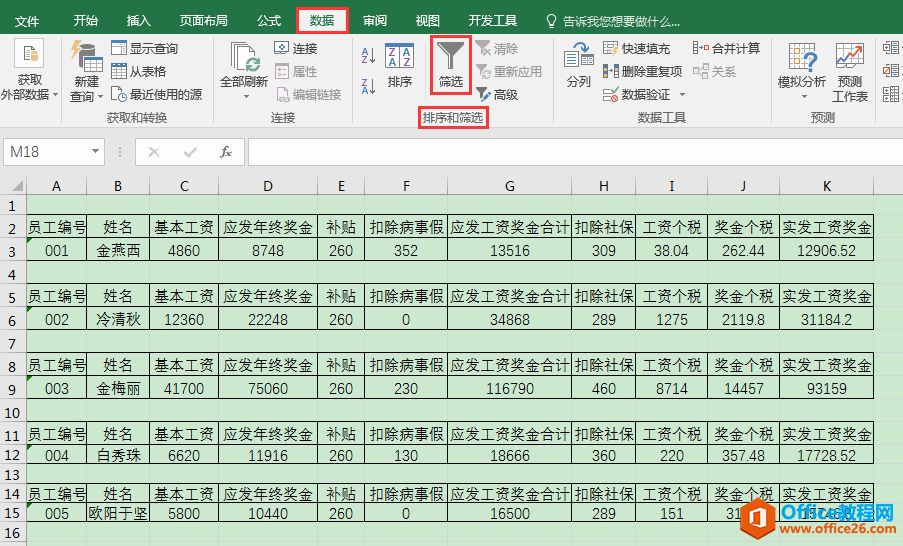Click Properties (属性) in Connections group
Screen dimensions: 903x546
[x=296, y=71]
